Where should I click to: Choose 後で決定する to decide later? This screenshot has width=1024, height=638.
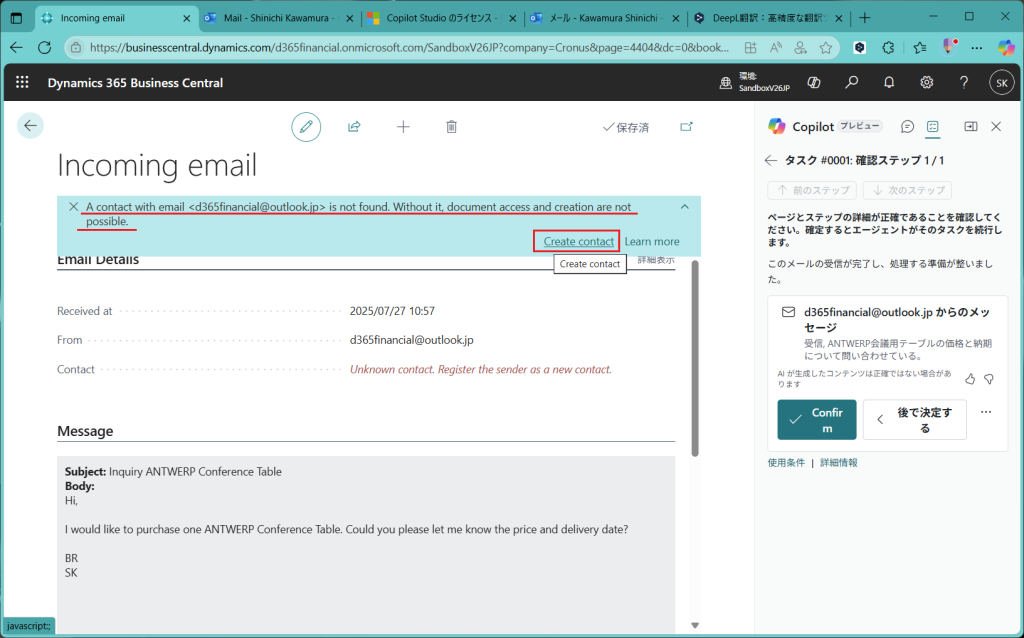tap(915, 420)
